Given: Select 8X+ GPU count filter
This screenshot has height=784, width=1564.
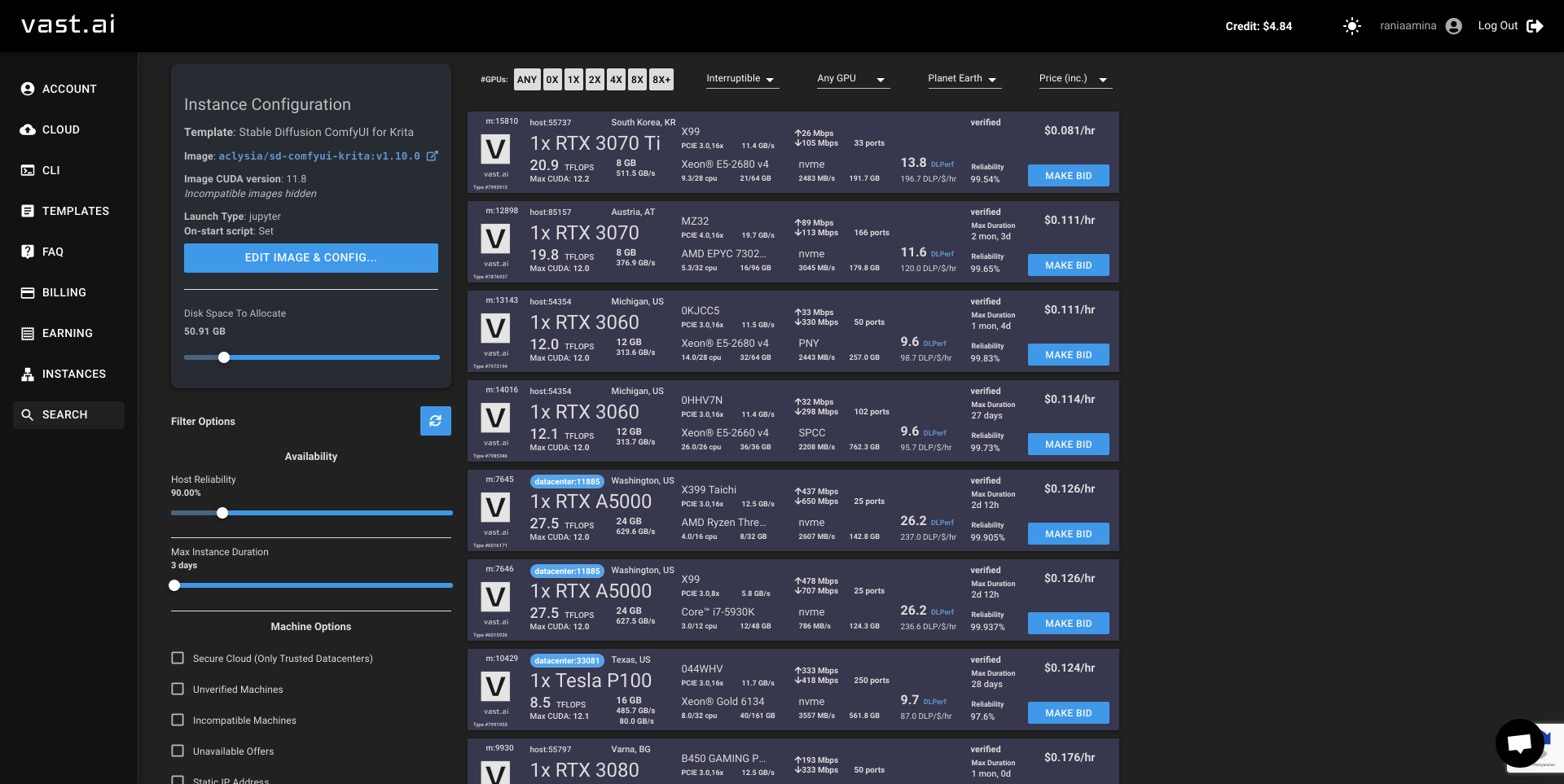Looking at the screenshot, I should (x=661, y=79).
